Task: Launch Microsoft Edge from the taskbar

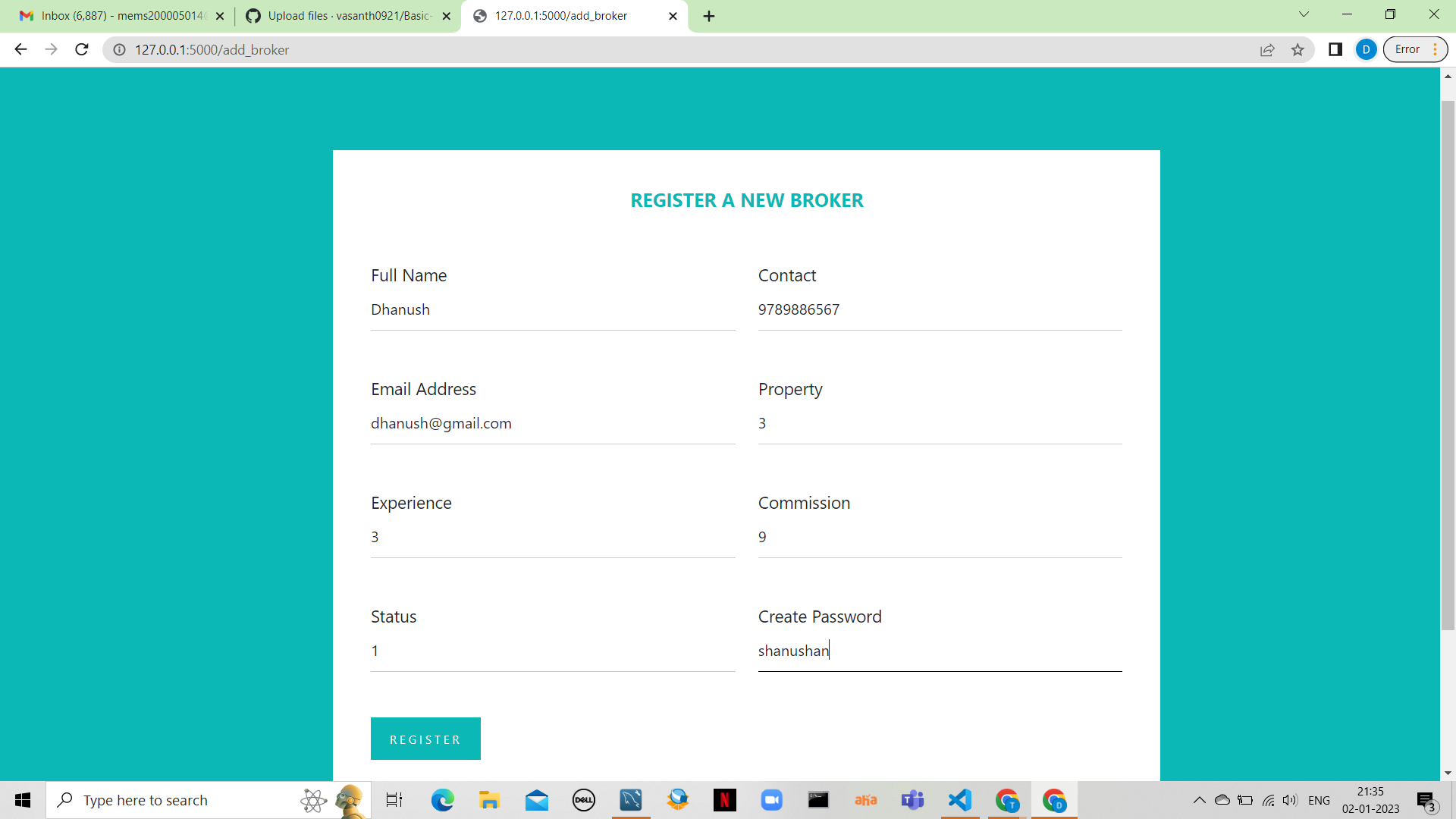Action: coord(443,799)
